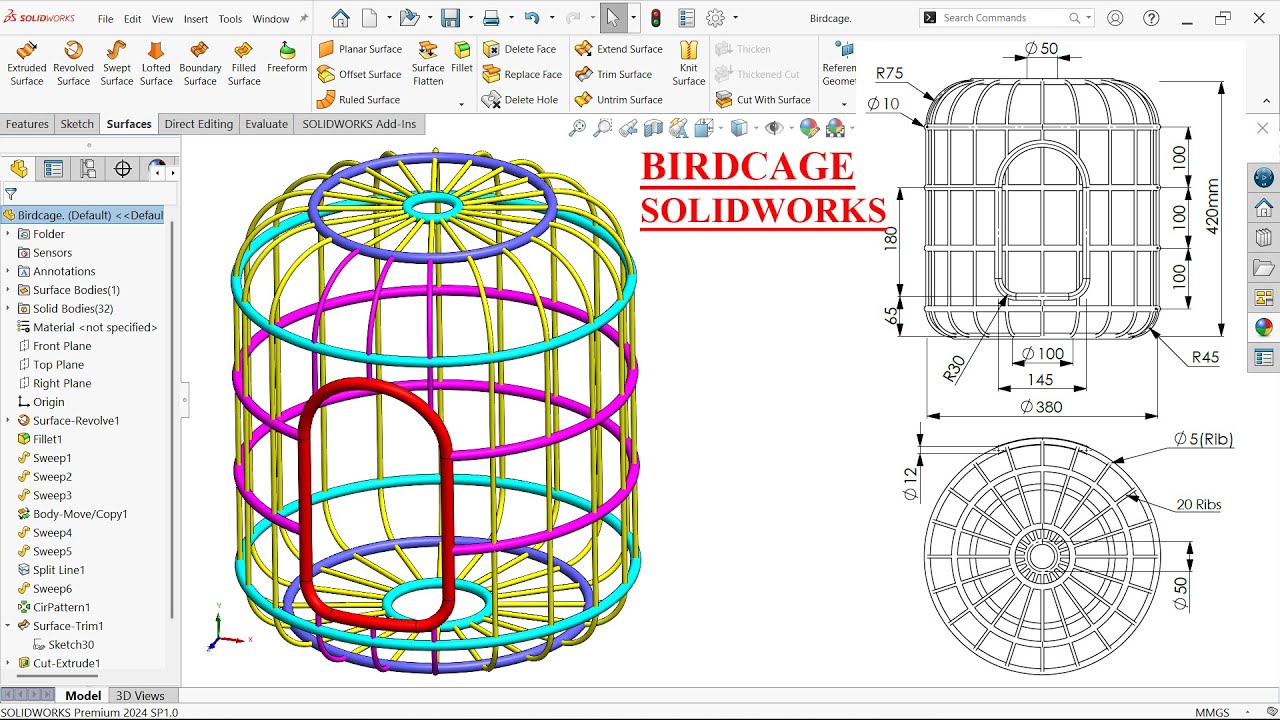Select the Swept Surface tool
This screenshot has height=720, width=1280.
(116, 64)
